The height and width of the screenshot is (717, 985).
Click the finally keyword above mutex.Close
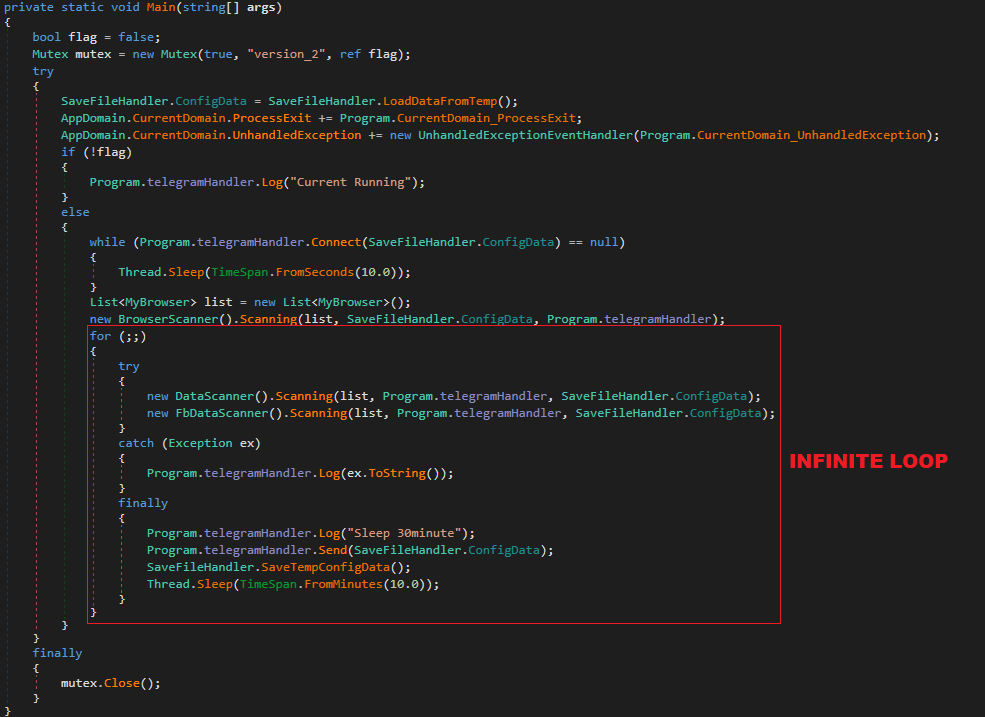point(57,654)
